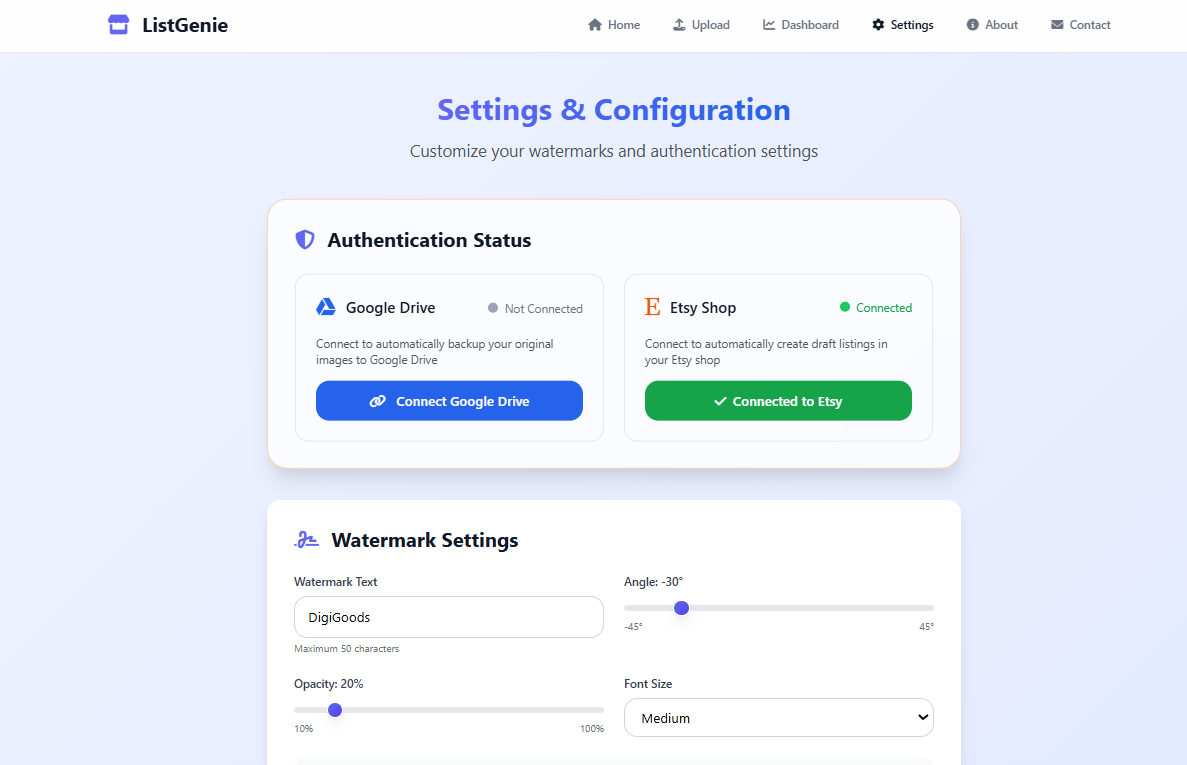Click the Home house icon
The height and width of the screenshot is (765, 1187).
click(x=594, y=25)
